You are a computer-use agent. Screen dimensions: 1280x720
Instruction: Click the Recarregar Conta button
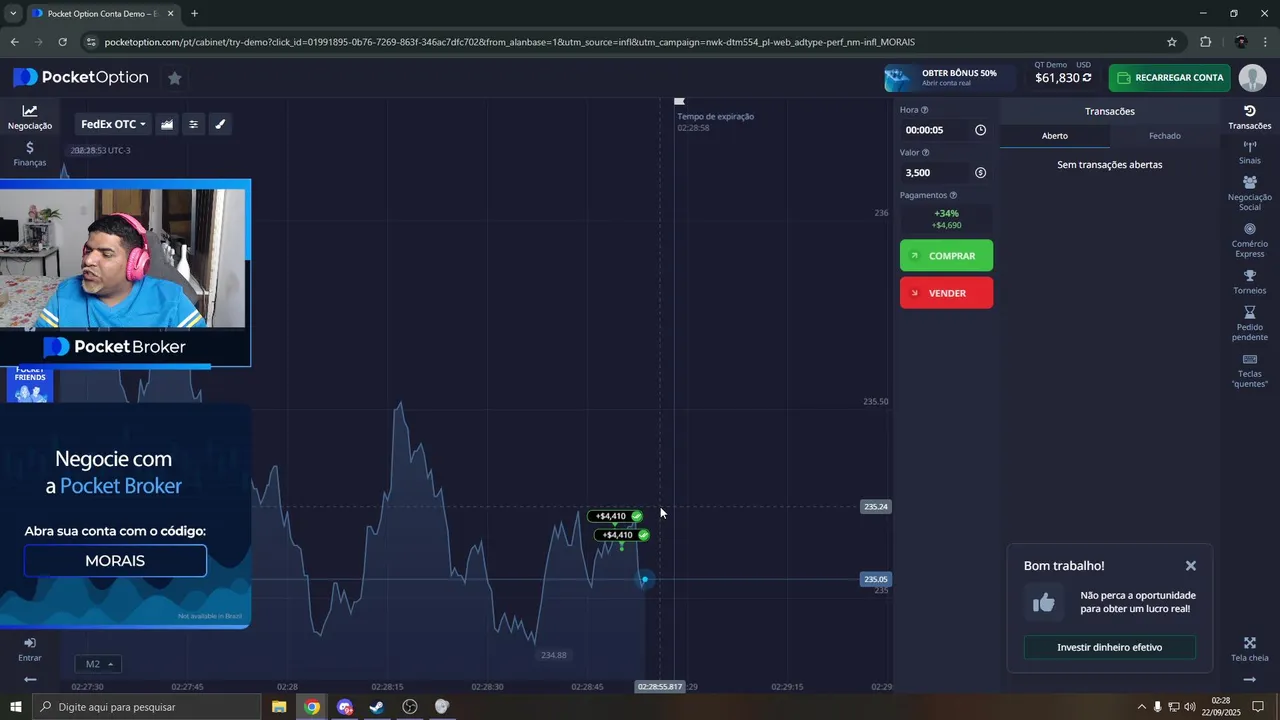coord(1169,78)
